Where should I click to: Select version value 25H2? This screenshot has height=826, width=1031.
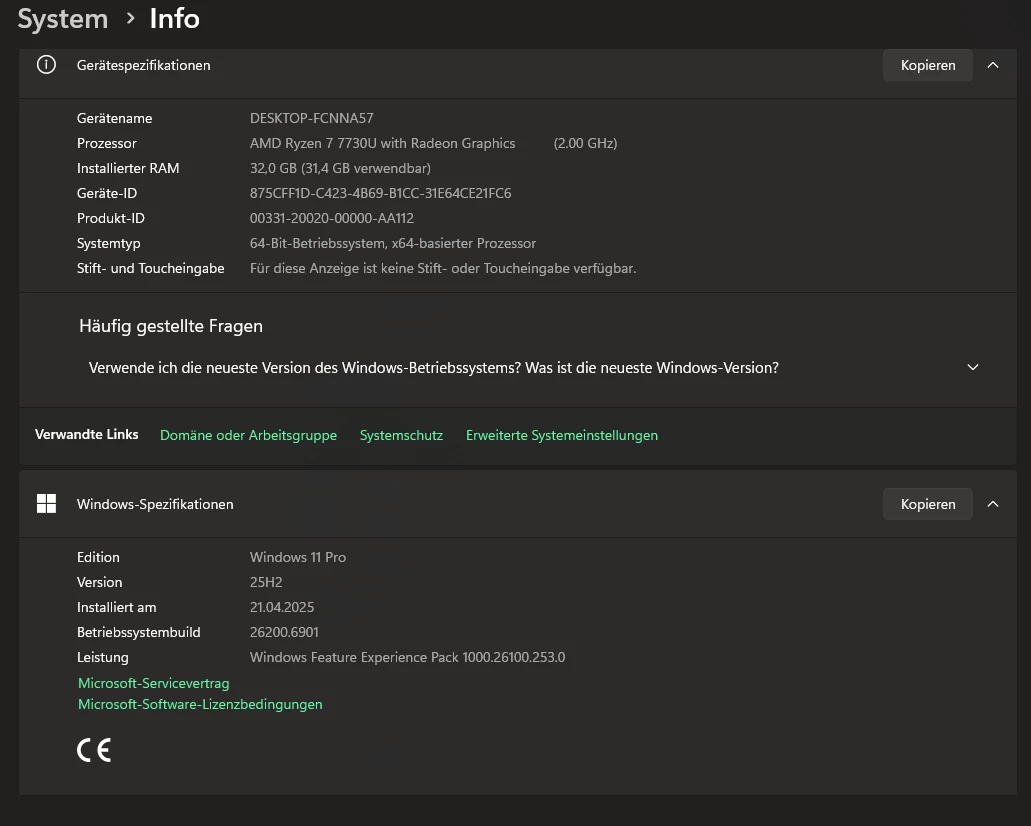click(266, 582)
